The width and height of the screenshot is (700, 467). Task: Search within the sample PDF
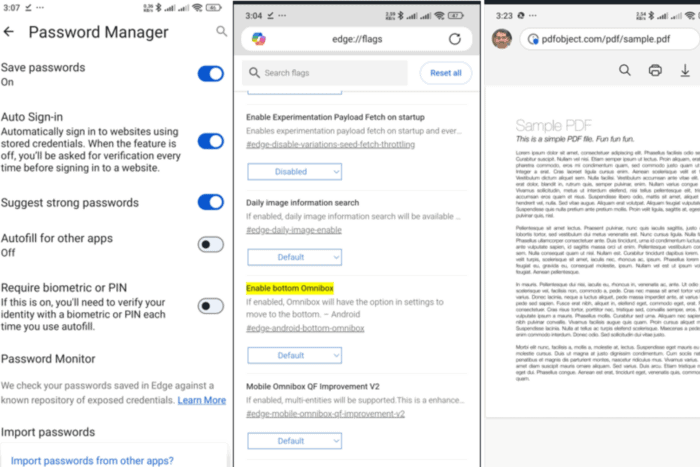[x=625, y=70]
